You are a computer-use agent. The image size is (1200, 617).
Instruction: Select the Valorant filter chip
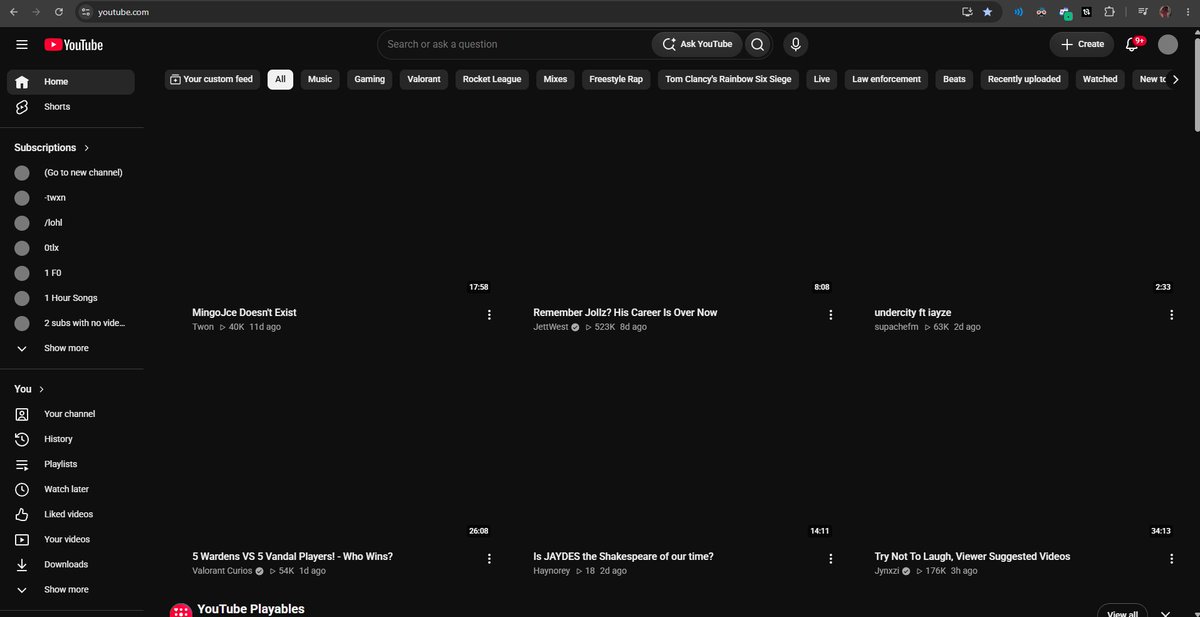click(424, 79)
